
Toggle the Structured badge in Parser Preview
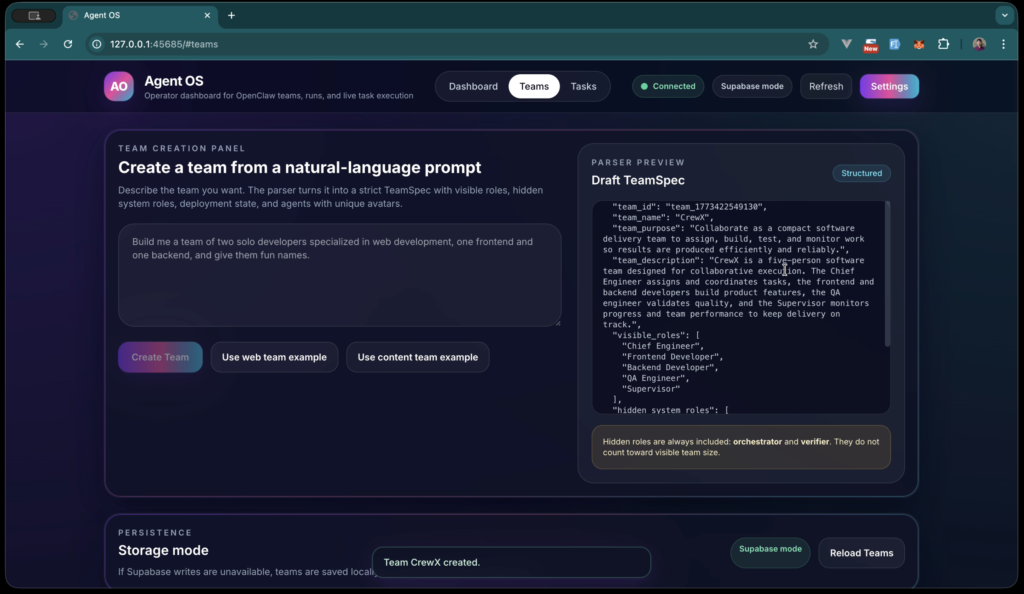pos(861,172)
